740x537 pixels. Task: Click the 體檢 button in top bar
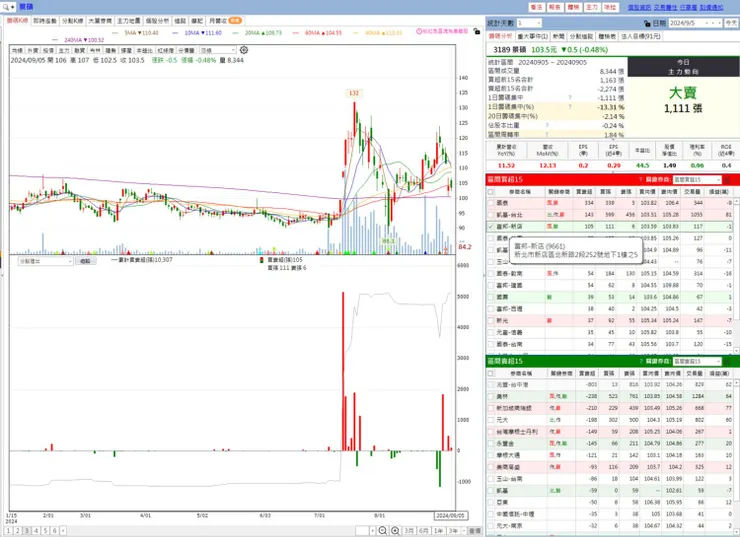pos(573,7)
